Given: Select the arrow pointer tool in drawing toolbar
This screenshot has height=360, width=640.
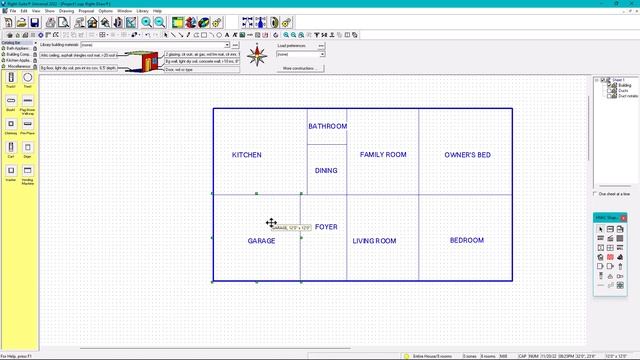Looking at the screenshot, I should click(166, 35).
